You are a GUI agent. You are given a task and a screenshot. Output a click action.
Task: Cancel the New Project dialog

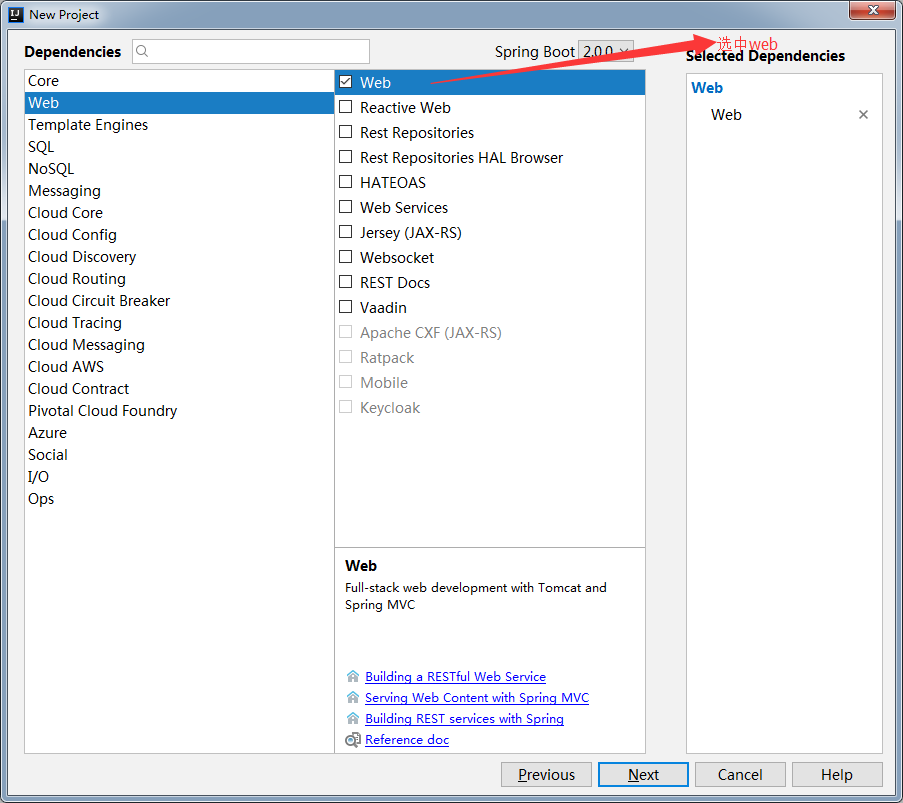click(x=740, y=775)
